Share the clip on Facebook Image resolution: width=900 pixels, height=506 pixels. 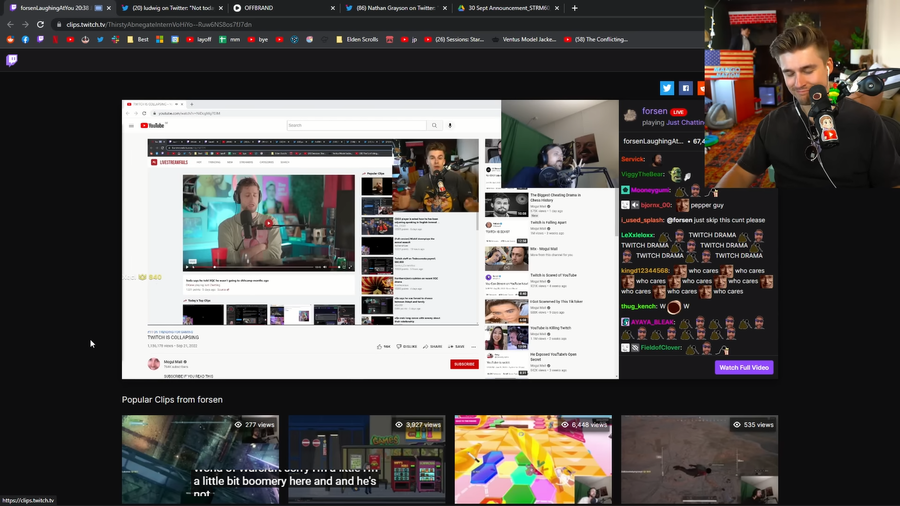(686, 88)
